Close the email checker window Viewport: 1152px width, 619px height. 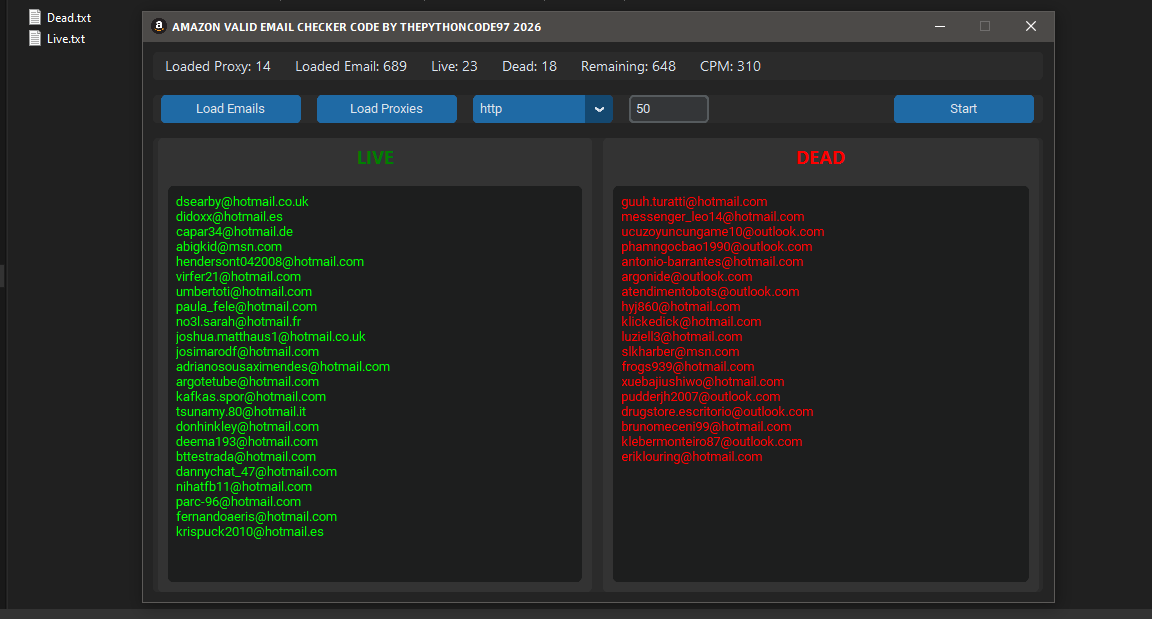(x=1031, y=26)
